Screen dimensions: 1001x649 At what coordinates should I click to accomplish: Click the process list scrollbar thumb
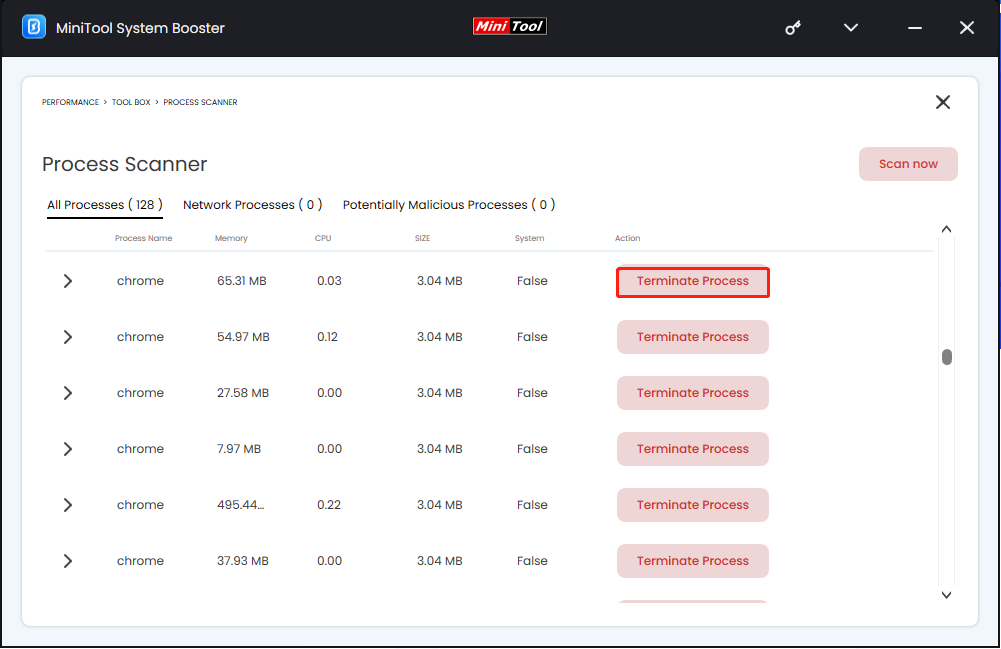coord(947,357)
